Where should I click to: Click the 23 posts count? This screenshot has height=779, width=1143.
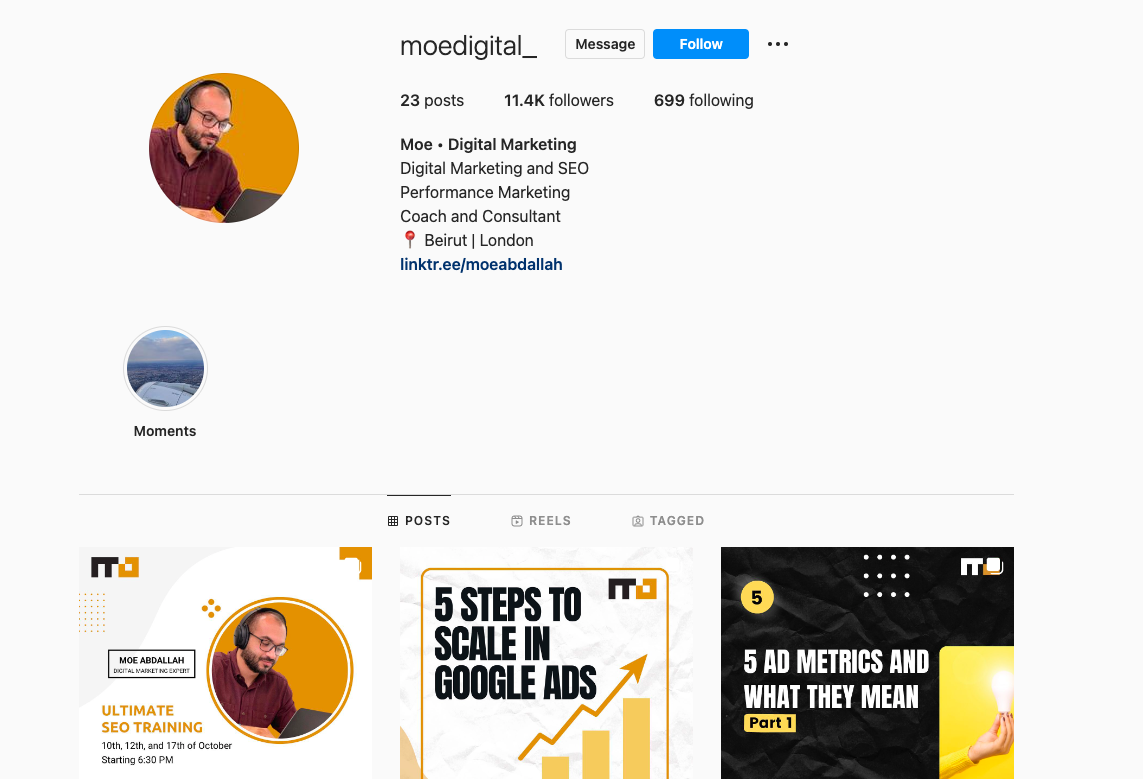(x=432, y=101)
